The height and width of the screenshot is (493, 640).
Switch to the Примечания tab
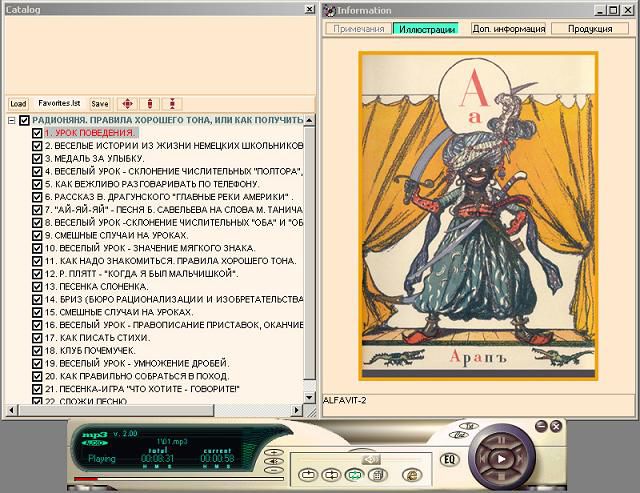(358, 29)
